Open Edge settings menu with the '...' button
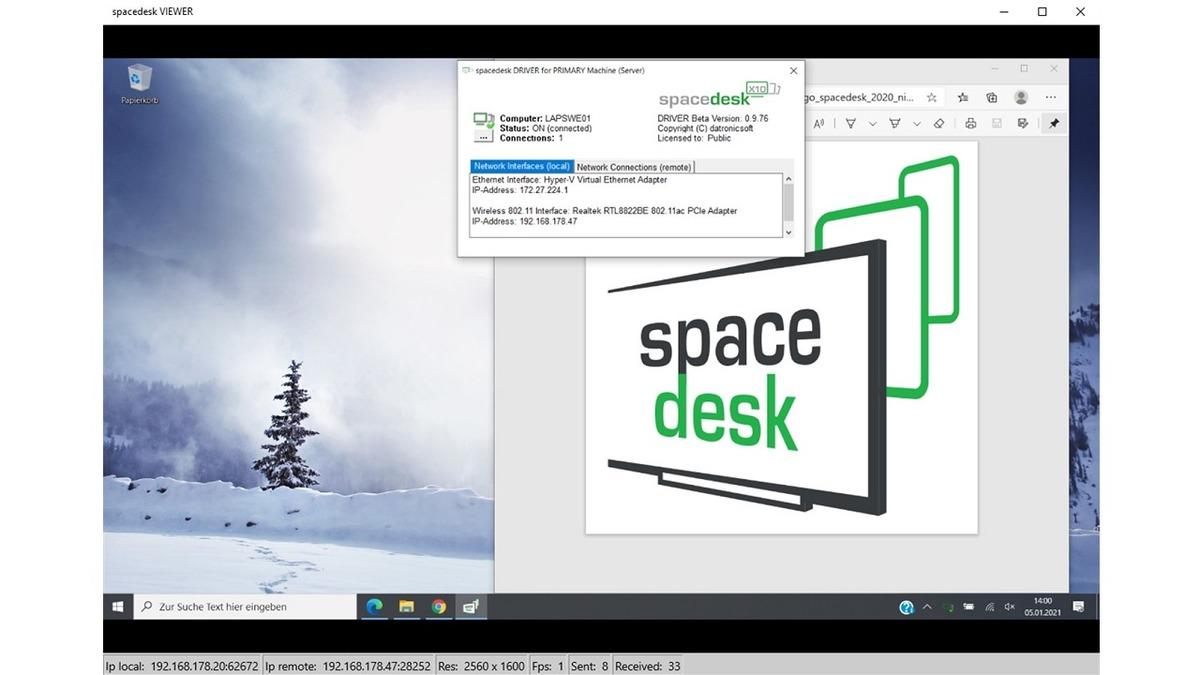Image resolution: width=1200 pixels, height=675 pixels. [1049, 98]
